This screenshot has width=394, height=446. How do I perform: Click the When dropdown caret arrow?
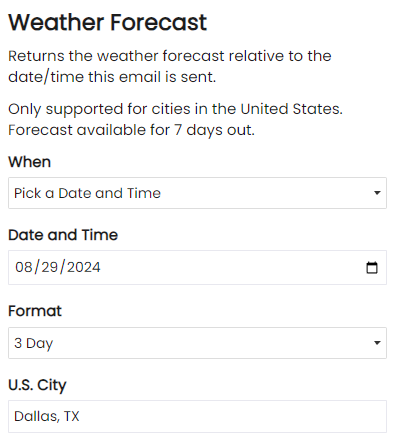pos(377,193)
